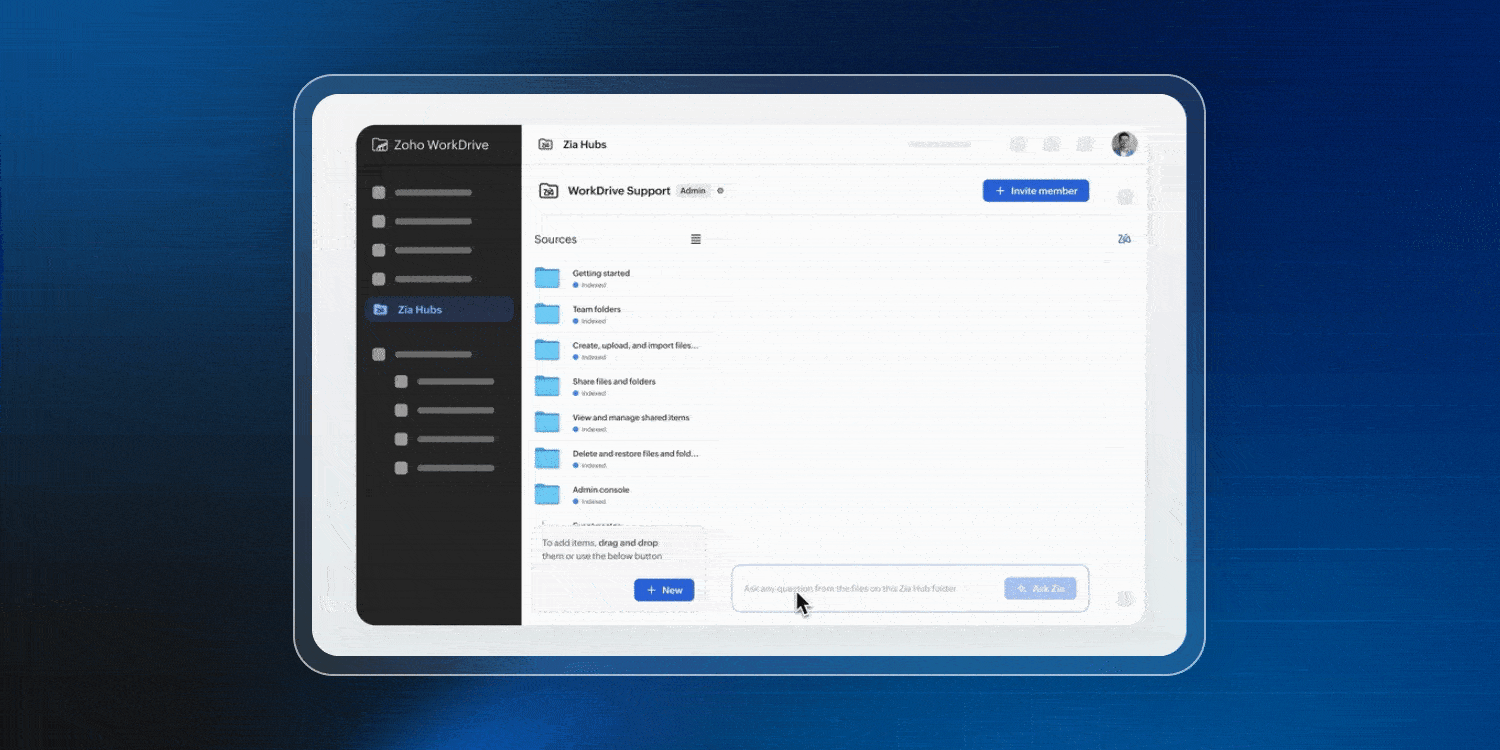Click the Zia logo at right of Sources
Screen dimensions: 1500x750
(x=1124, y=239)
